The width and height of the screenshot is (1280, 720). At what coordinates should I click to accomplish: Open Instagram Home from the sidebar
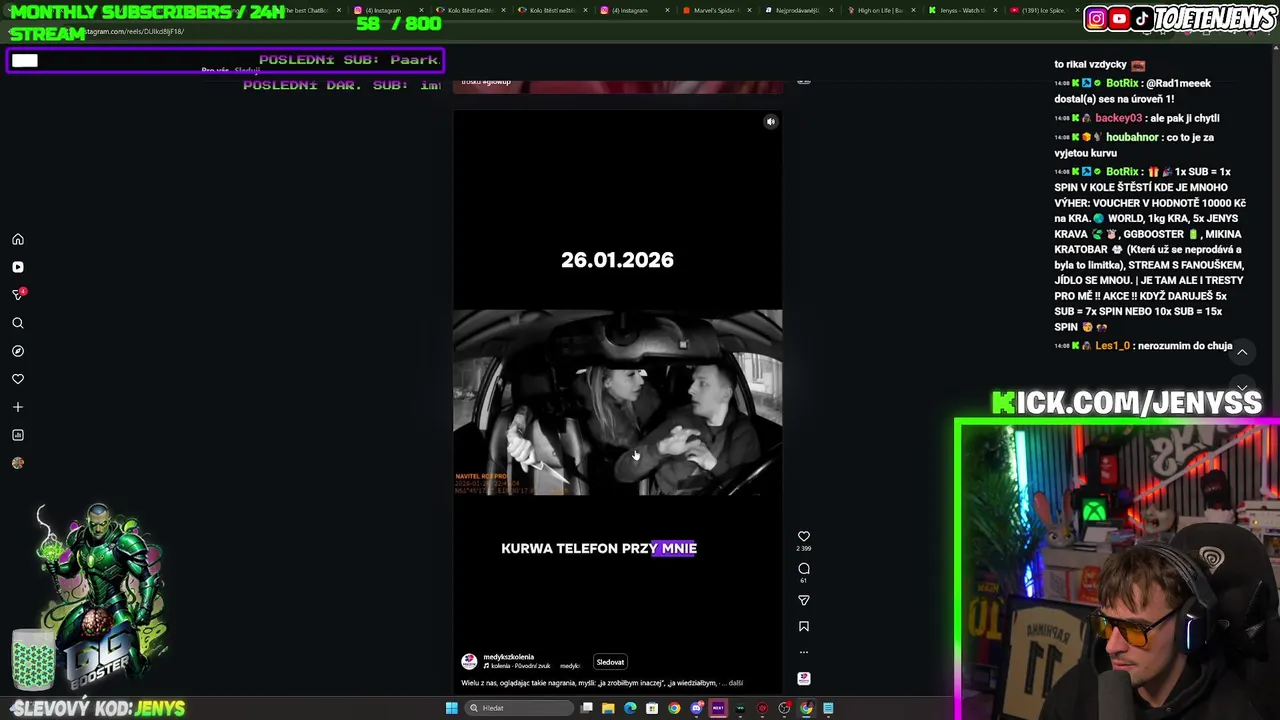pyautogui.click(x=18, y=239)
